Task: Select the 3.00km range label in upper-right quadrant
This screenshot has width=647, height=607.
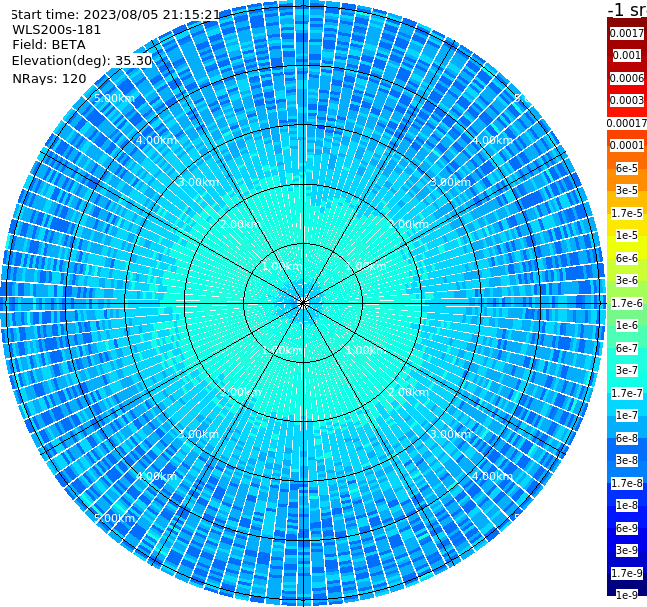Action: click(x=450, y=182)
